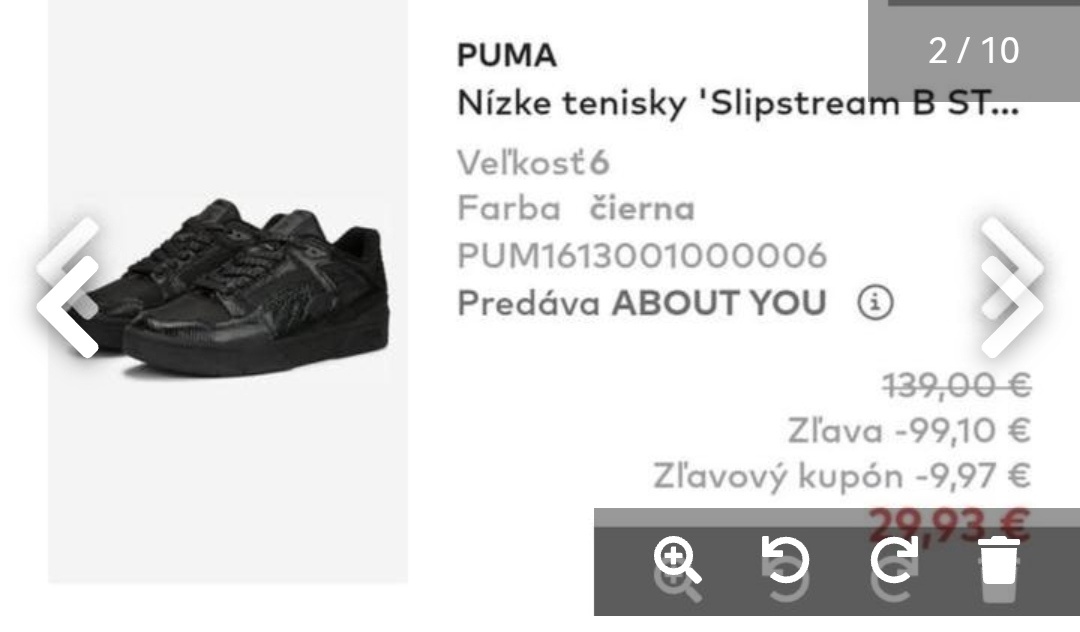Select the PUMA brand name
1080x632 pixels.
pyautogui.click(x=505, y=56)
